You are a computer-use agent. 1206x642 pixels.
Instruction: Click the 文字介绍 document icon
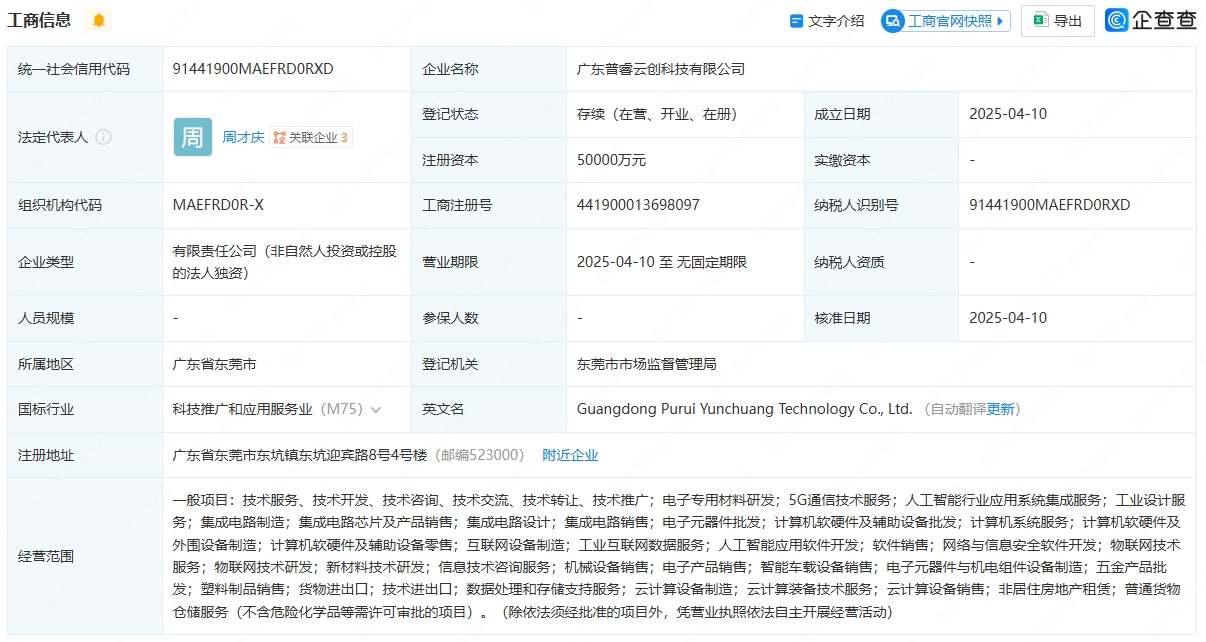(x=797, y=21)
